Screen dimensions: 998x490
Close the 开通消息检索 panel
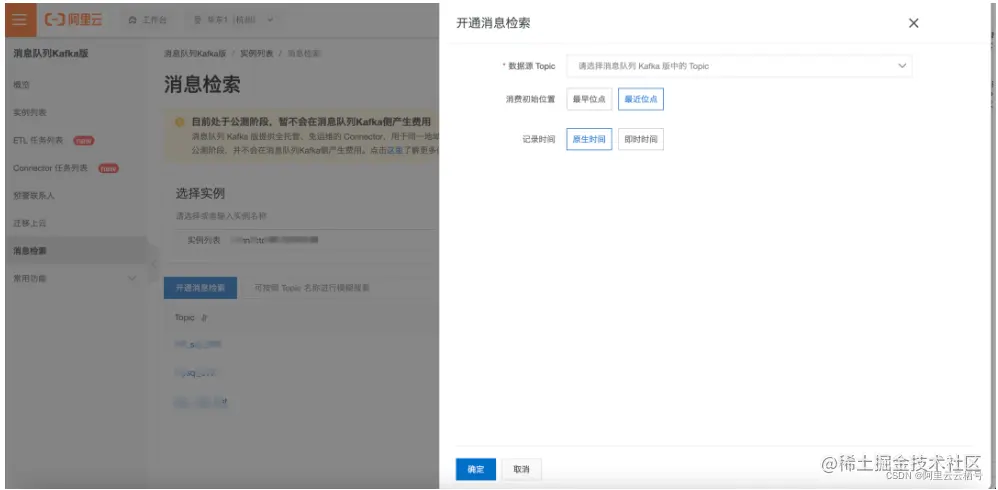(x=913, y=24)
